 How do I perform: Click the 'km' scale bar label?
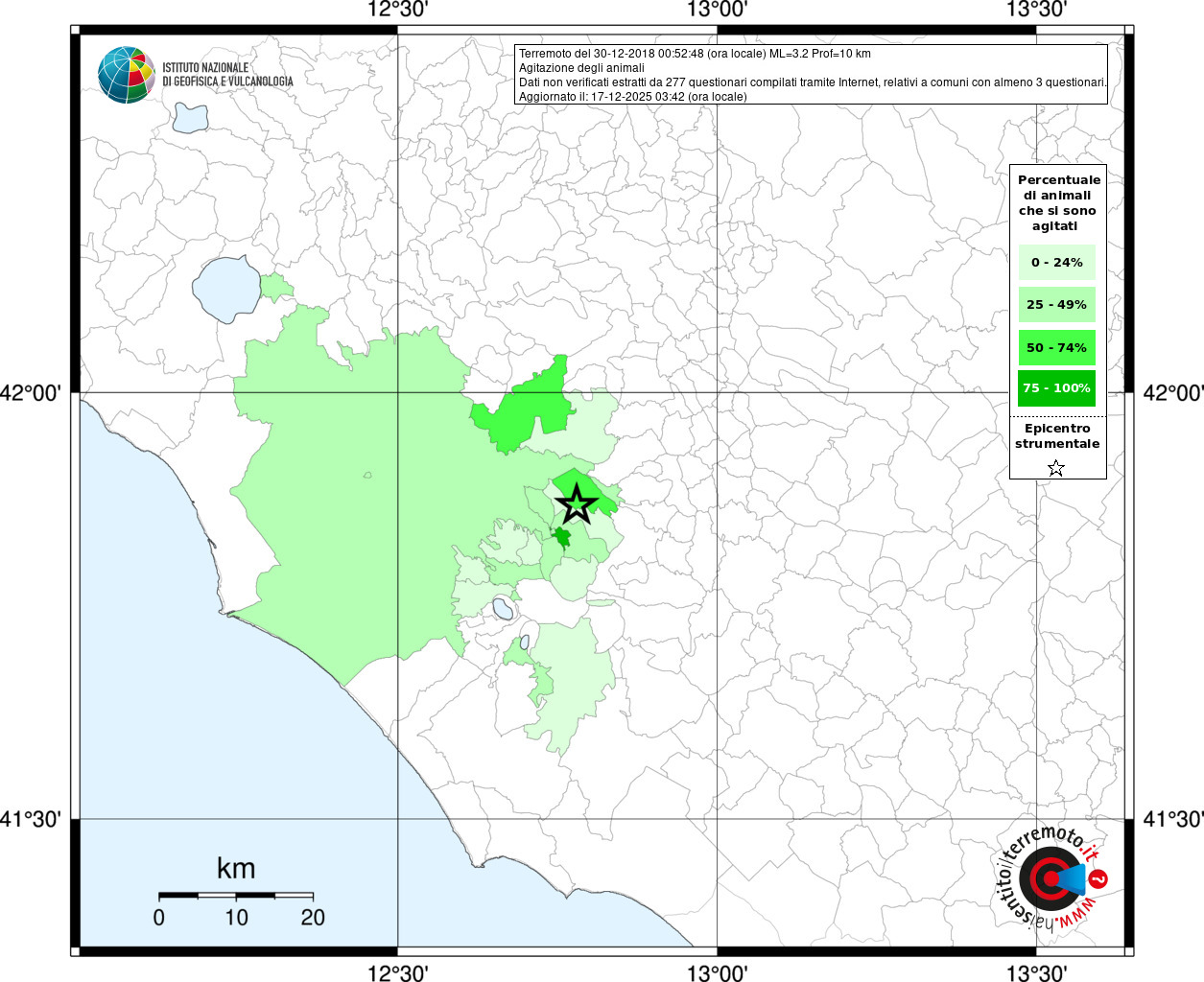point(236,869)
